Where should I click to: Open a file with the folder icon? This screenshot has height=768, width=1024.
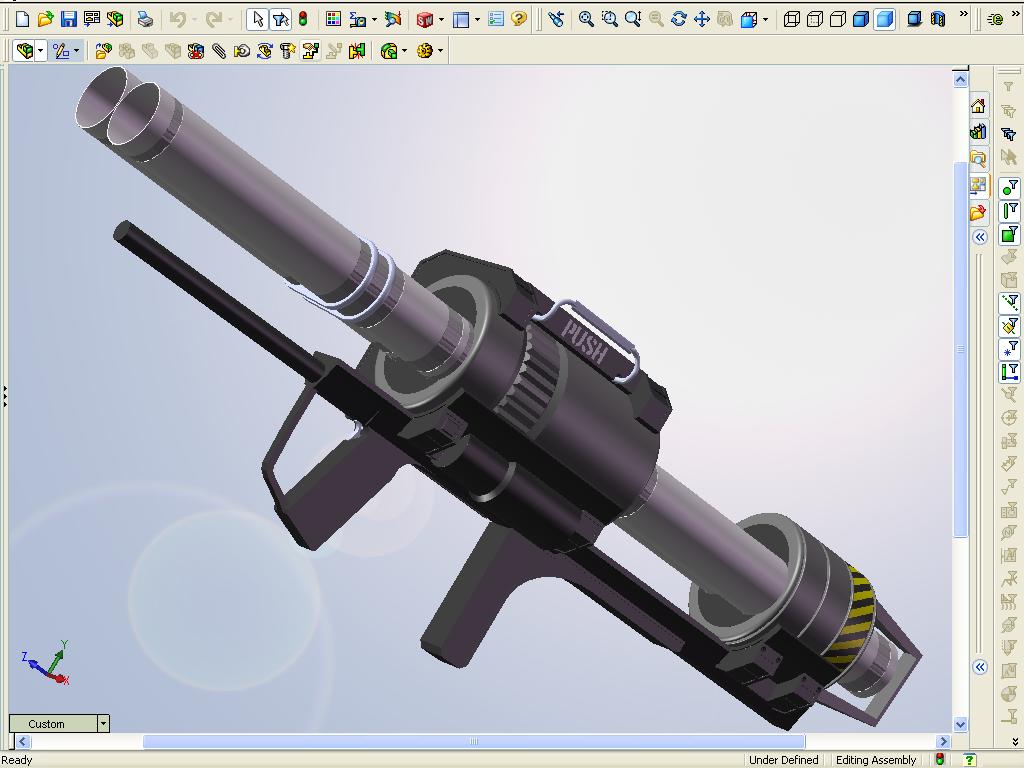click(45, 19)
